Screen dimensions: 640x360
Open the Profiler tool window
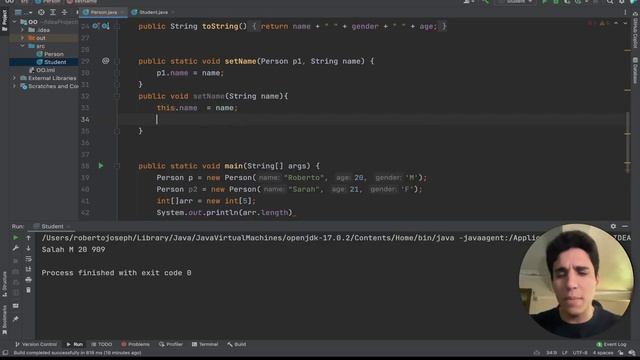point(171,344)
